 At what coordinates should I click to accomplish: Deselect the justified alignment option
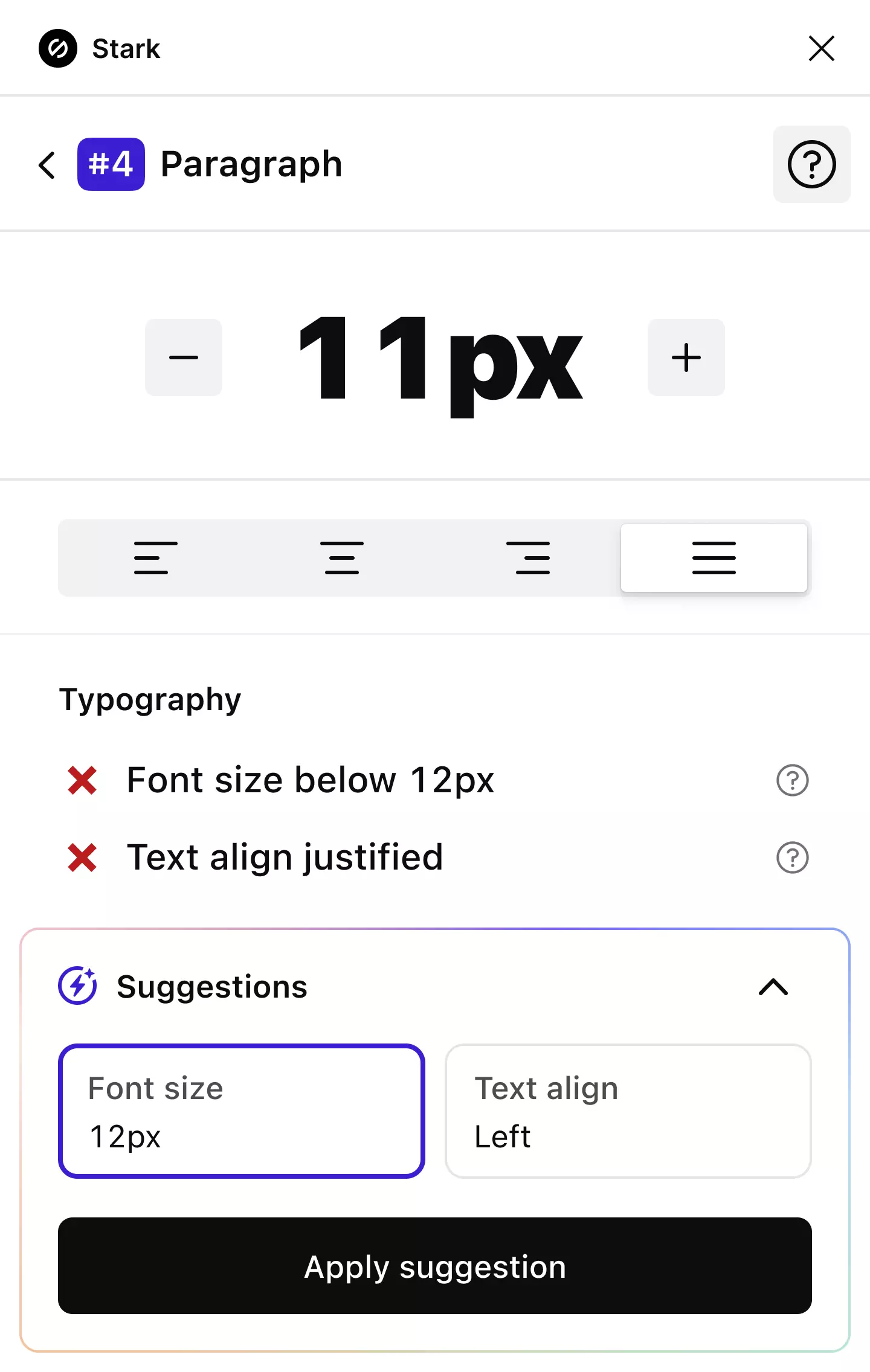[x=714, y=557]
